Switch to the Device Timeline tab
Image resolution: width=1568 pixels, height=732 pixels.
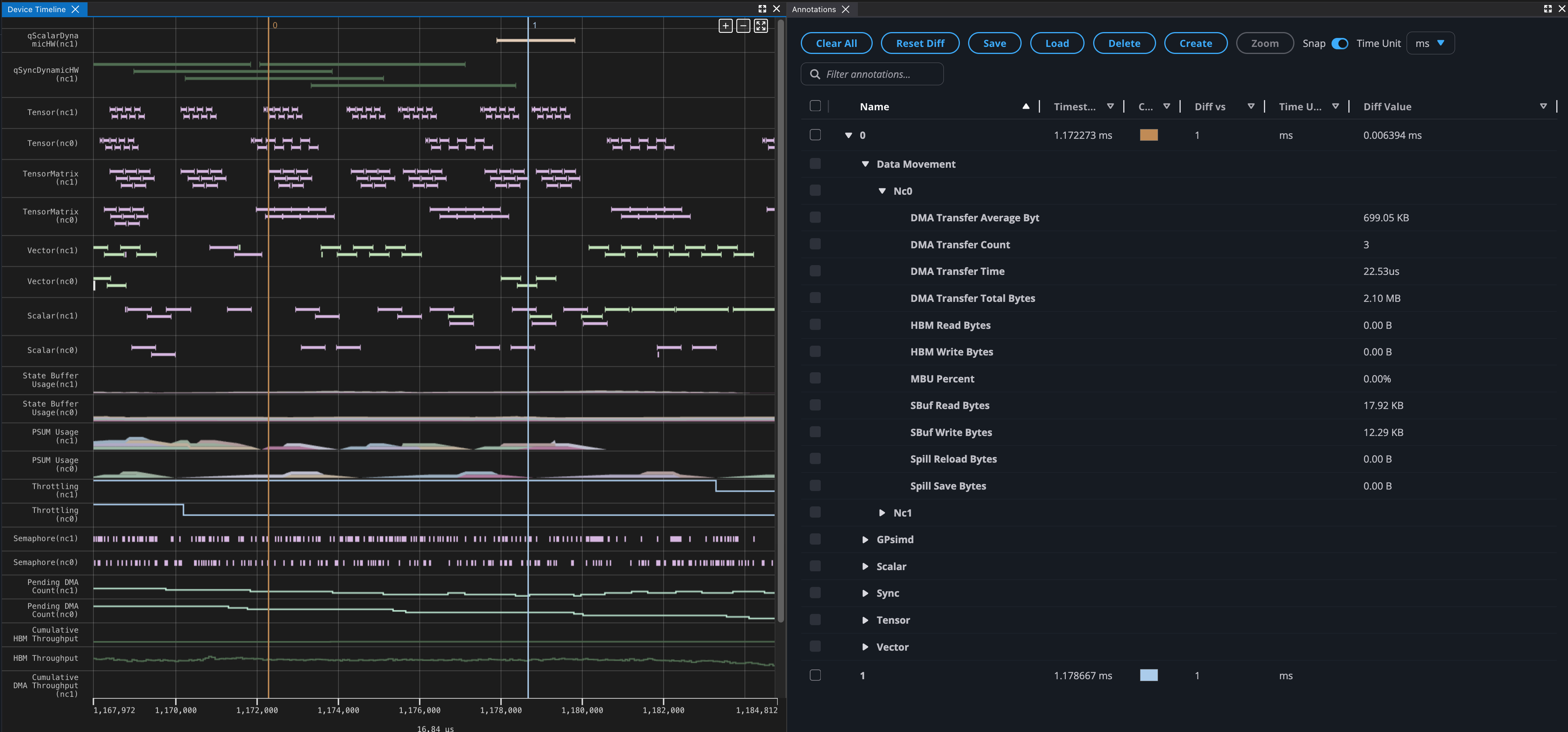click(36, 9)
